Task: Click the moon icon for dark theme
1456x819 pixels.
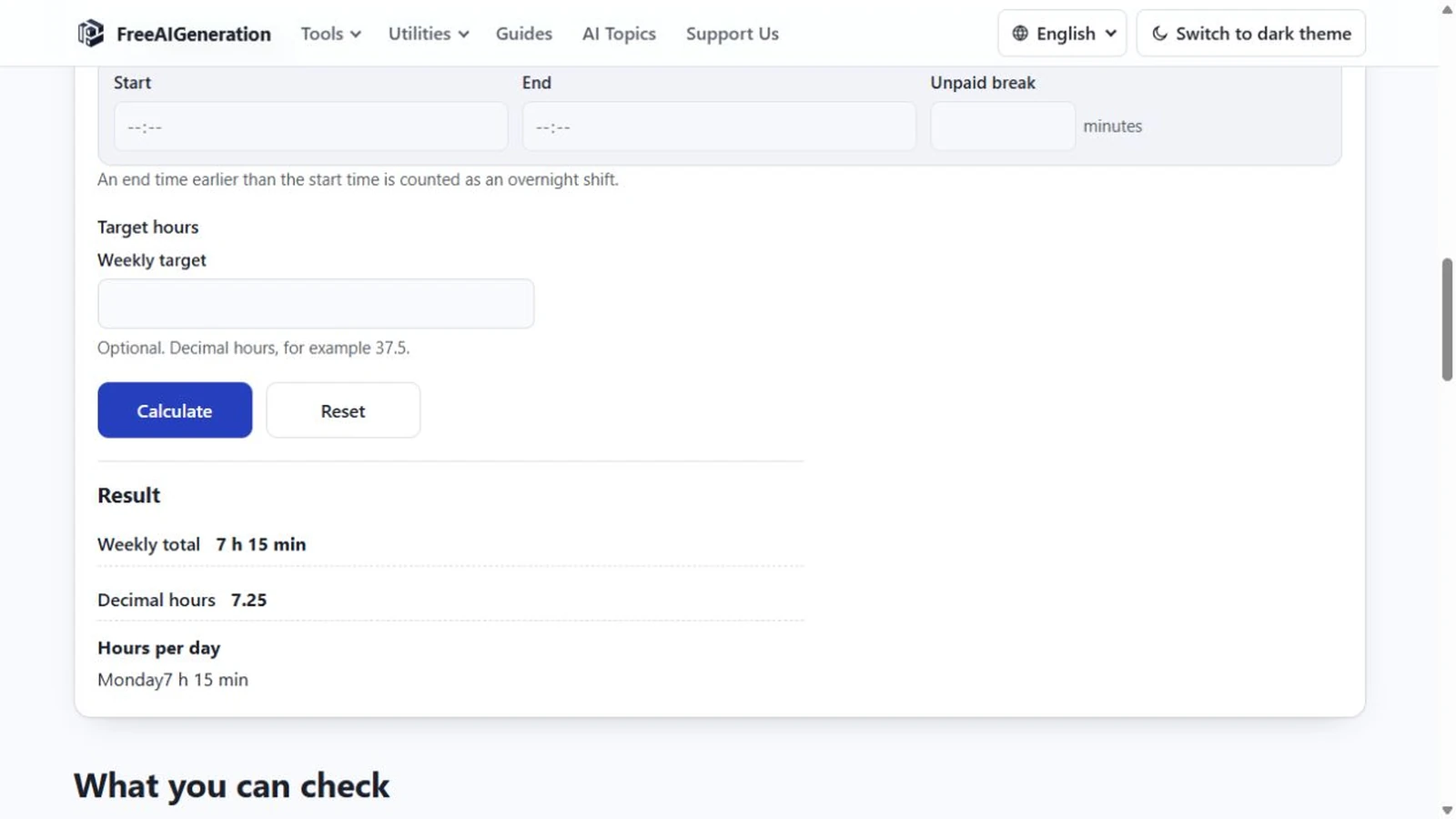Action: pyautogui.click(x=1159, y=34)
